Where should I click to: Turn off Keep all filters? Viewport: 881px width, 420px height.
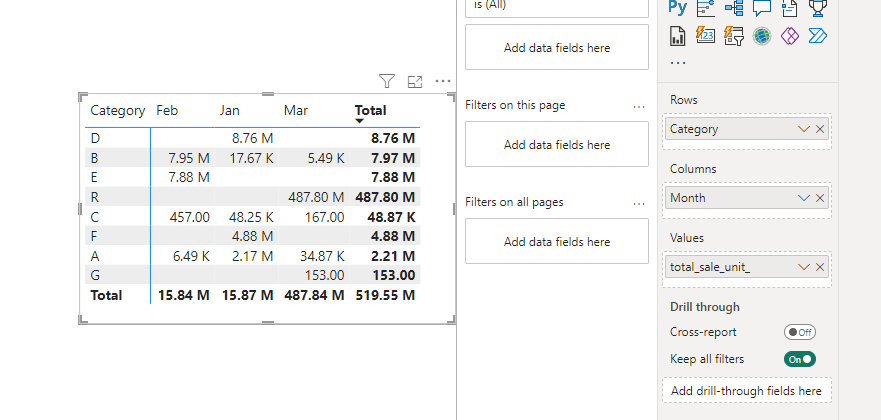click(800, 359)
